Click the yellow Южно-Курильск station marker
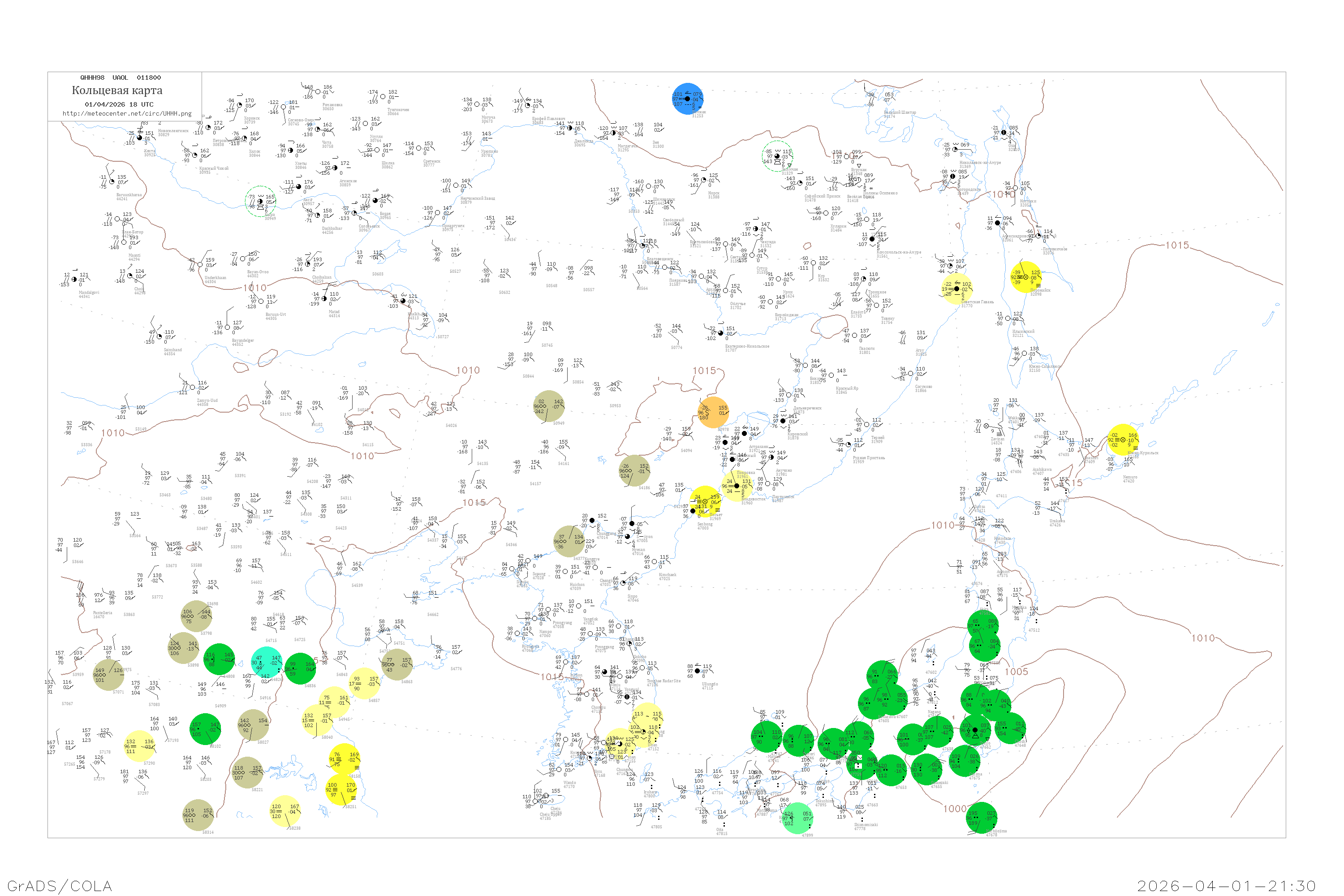Screen dimensions: 1344x896 coord(1123,439)
